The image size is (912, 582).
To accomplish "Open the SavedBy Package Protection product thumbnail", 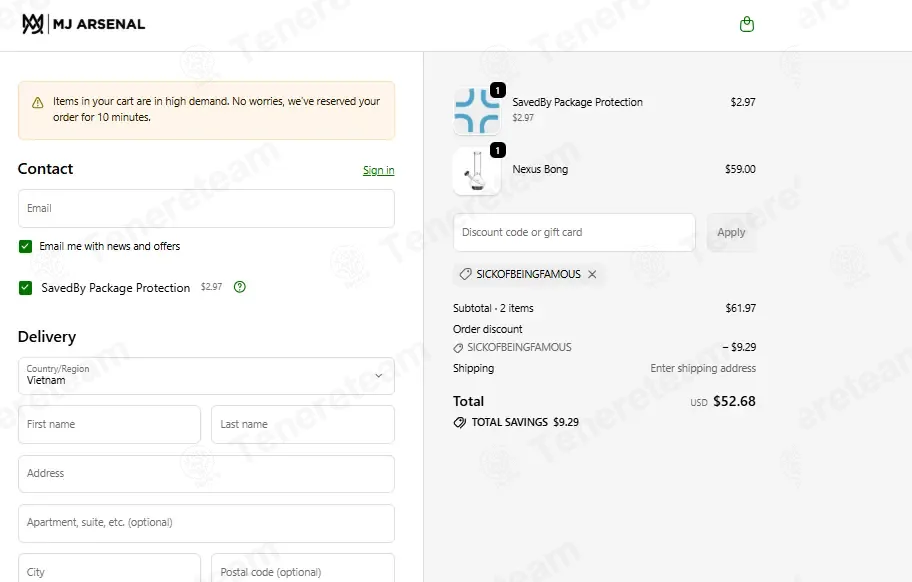I will (477, 110).
